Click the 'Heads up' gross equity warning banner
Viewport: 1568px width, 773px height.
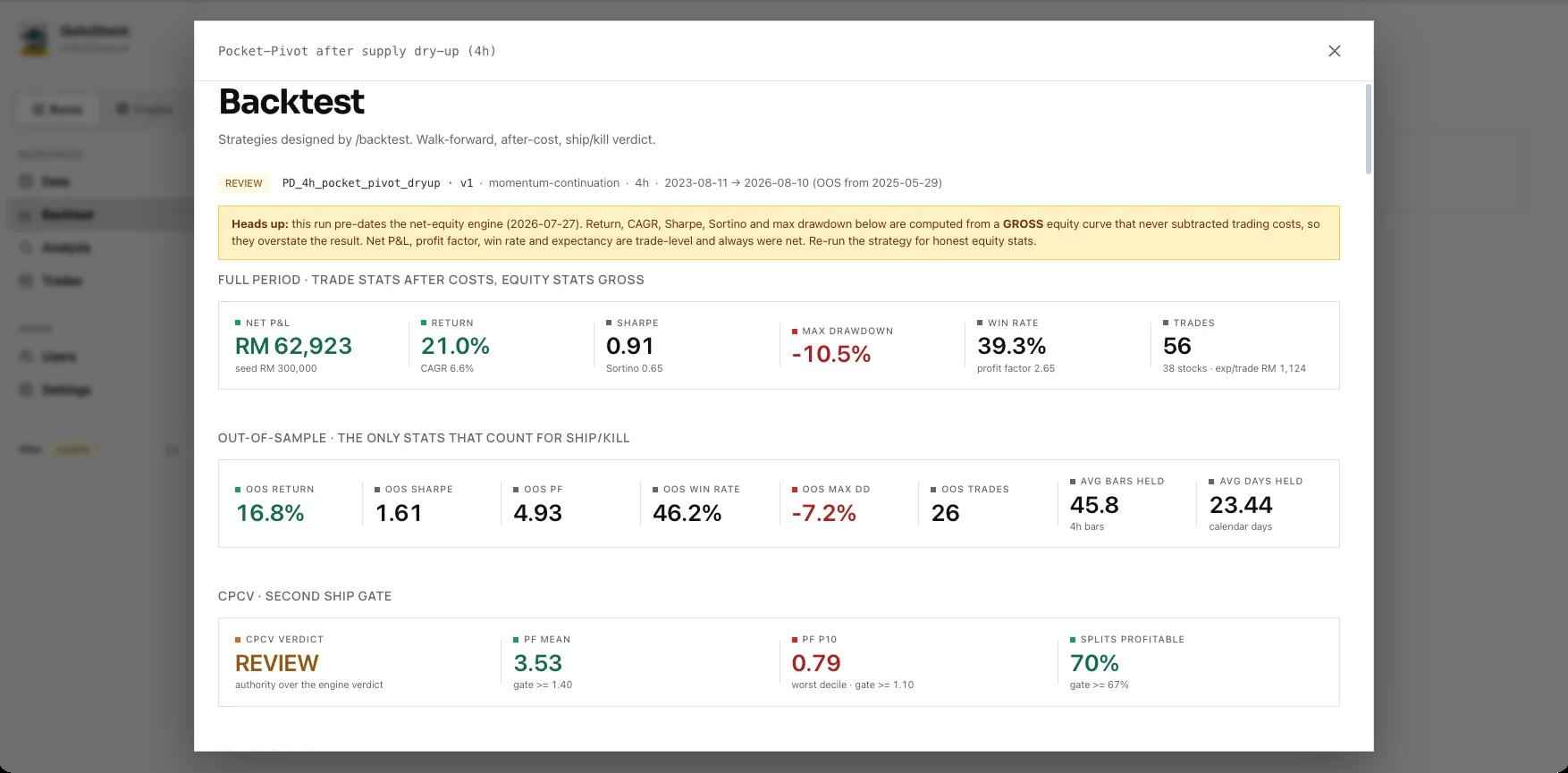click(779, 232)
